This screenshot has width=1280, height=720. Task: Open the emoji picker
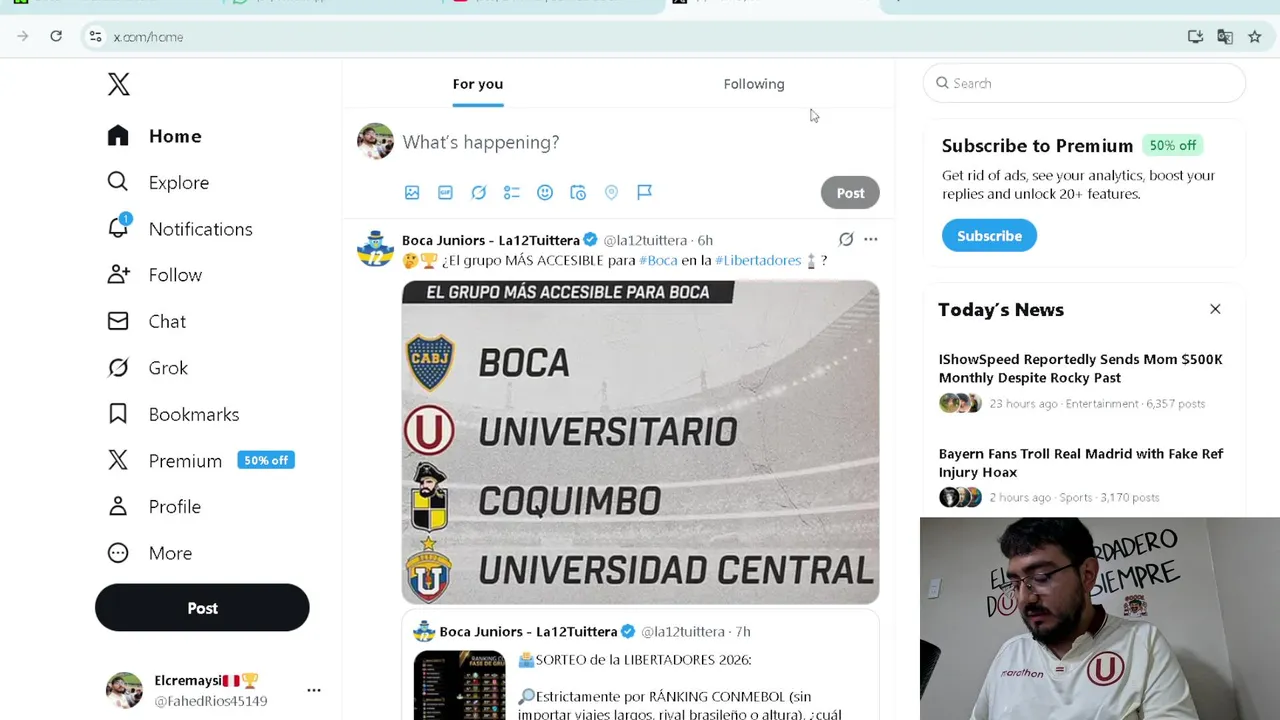pos(545,192)
